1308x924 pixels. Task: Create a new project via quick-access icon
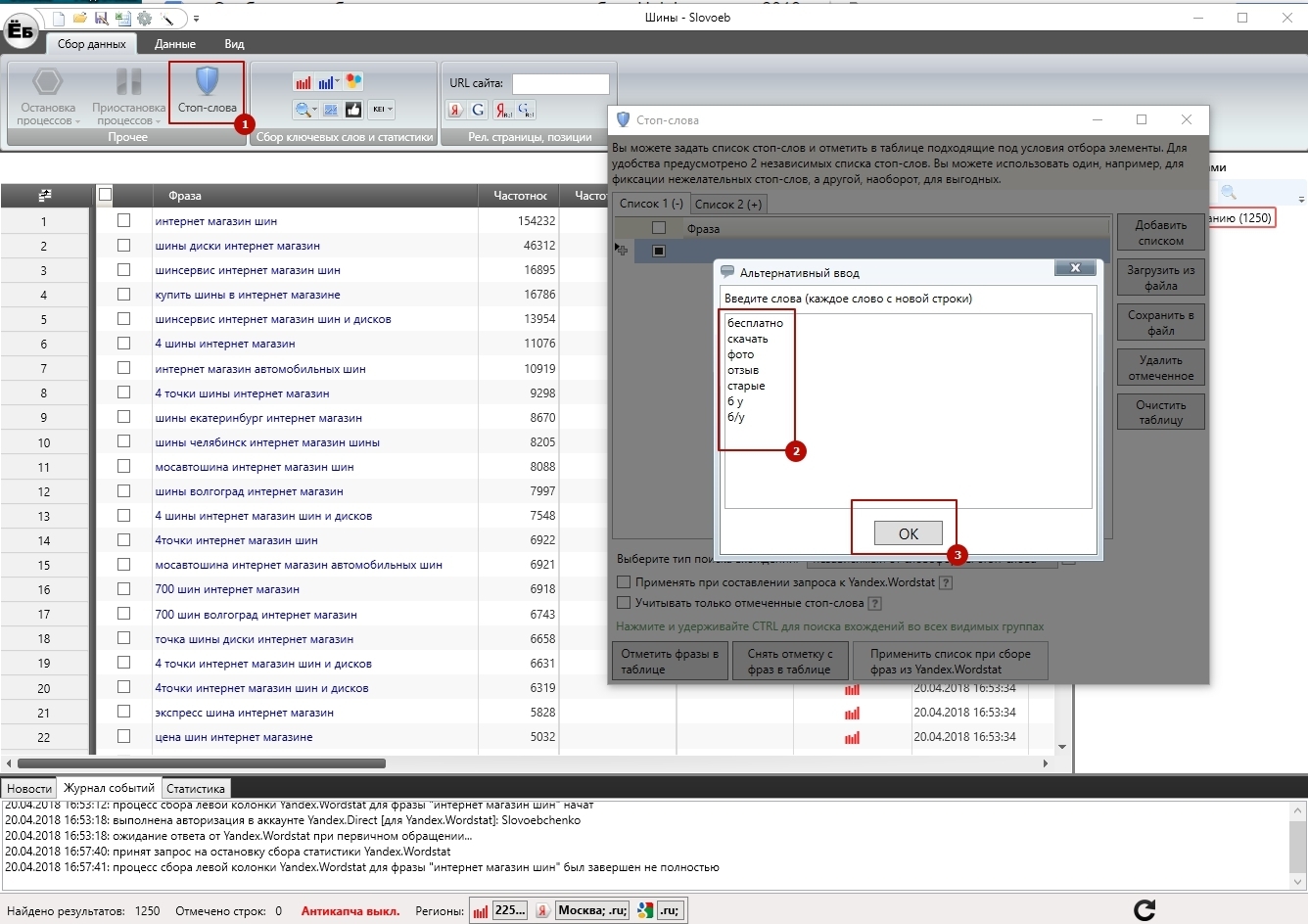[x=59, y=19]
